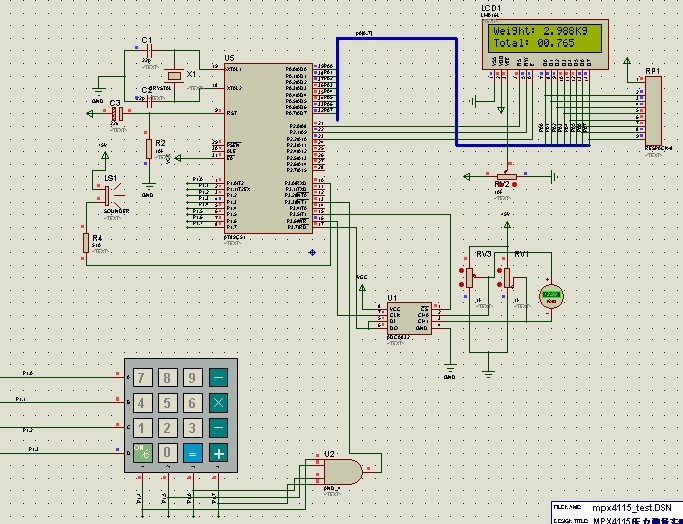This screenshot has height=524, width=683.
Task: Click the lower red adjust dot of RV1
Action: [500, 284]
